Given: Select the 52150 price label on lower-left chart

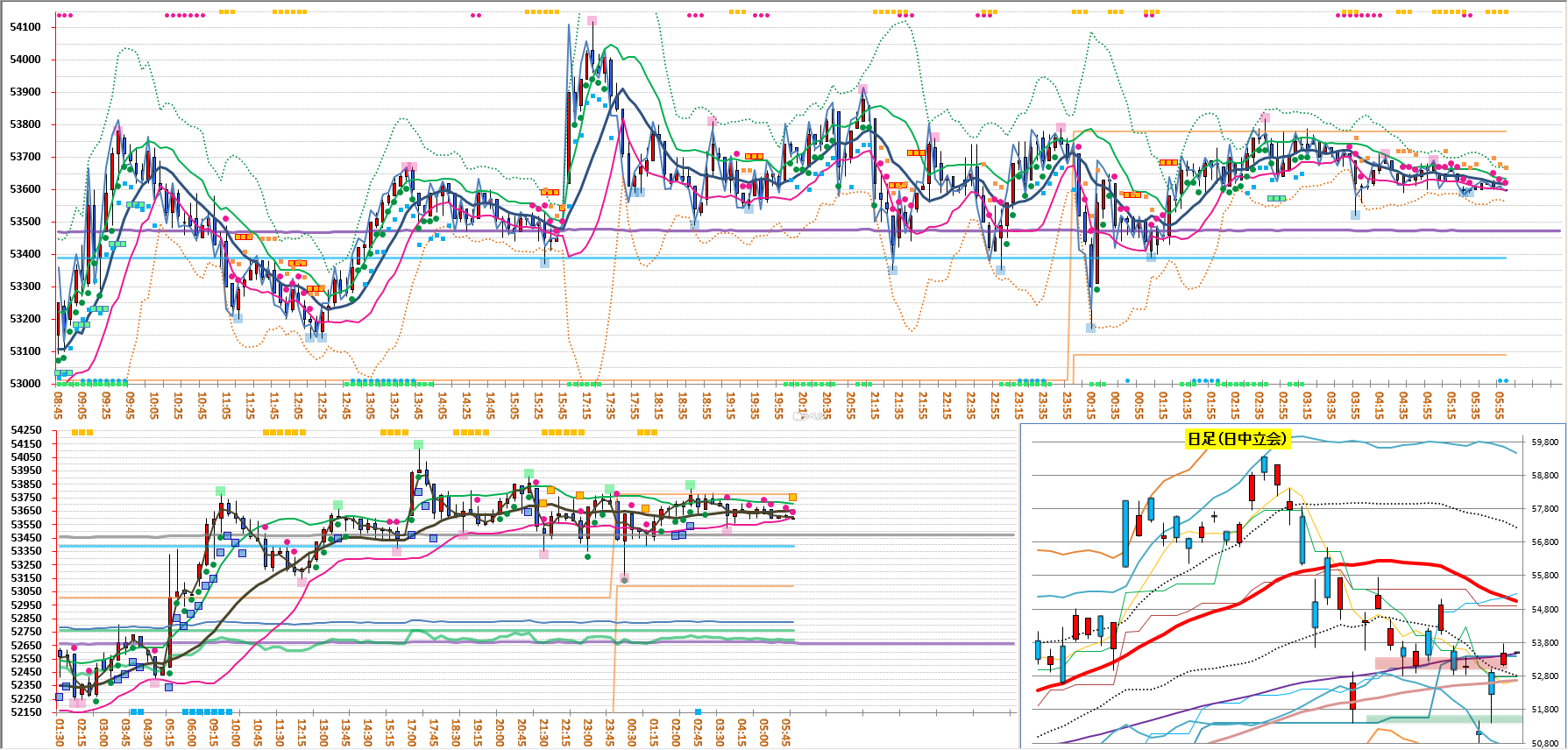Looking at the screenshot, I should (x=25, y=712).
